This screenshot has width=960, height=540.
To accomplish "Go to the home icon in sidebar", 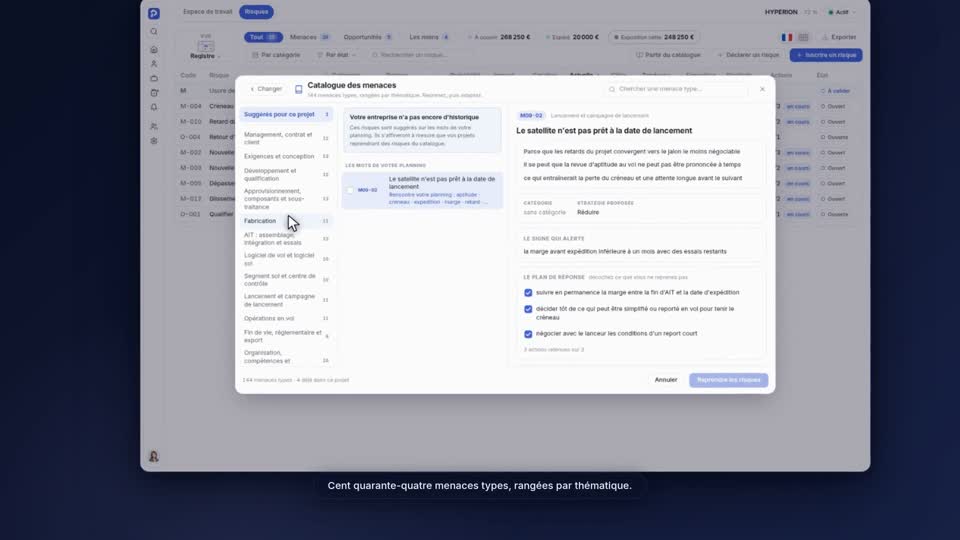I will coord(154,50).
